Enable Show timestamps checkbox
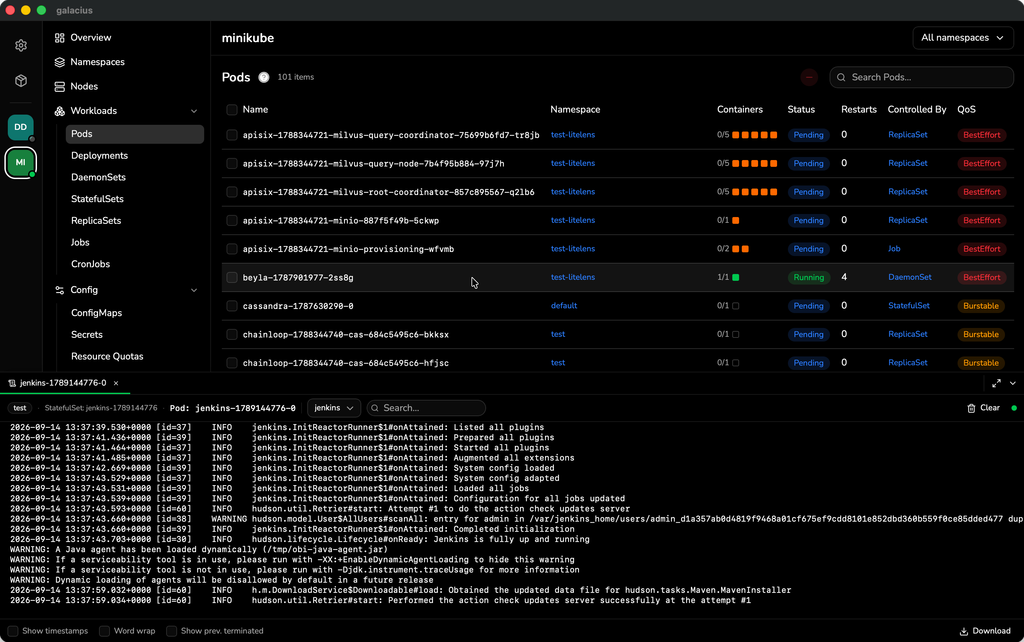Screen dimensions: 1024x642 13,631
